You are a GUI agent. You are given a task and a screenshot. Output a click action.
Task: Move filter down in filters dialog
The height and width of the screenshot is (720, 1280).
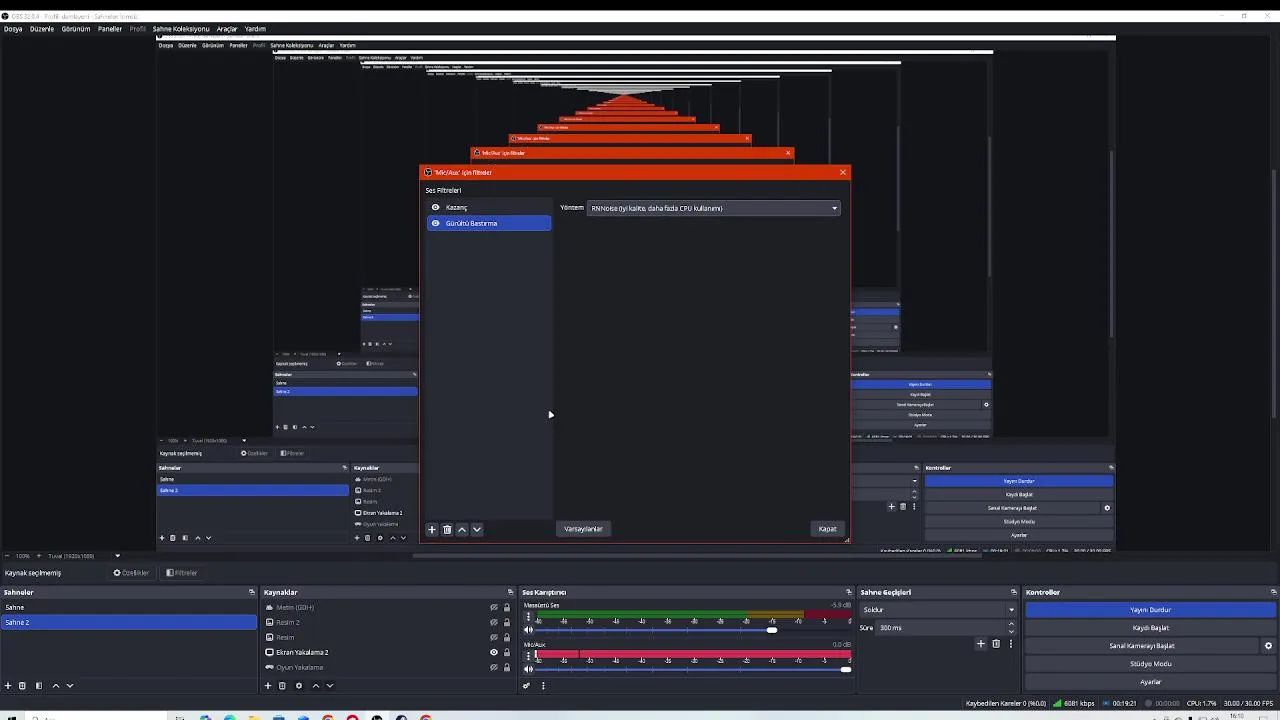pos(477,529)
